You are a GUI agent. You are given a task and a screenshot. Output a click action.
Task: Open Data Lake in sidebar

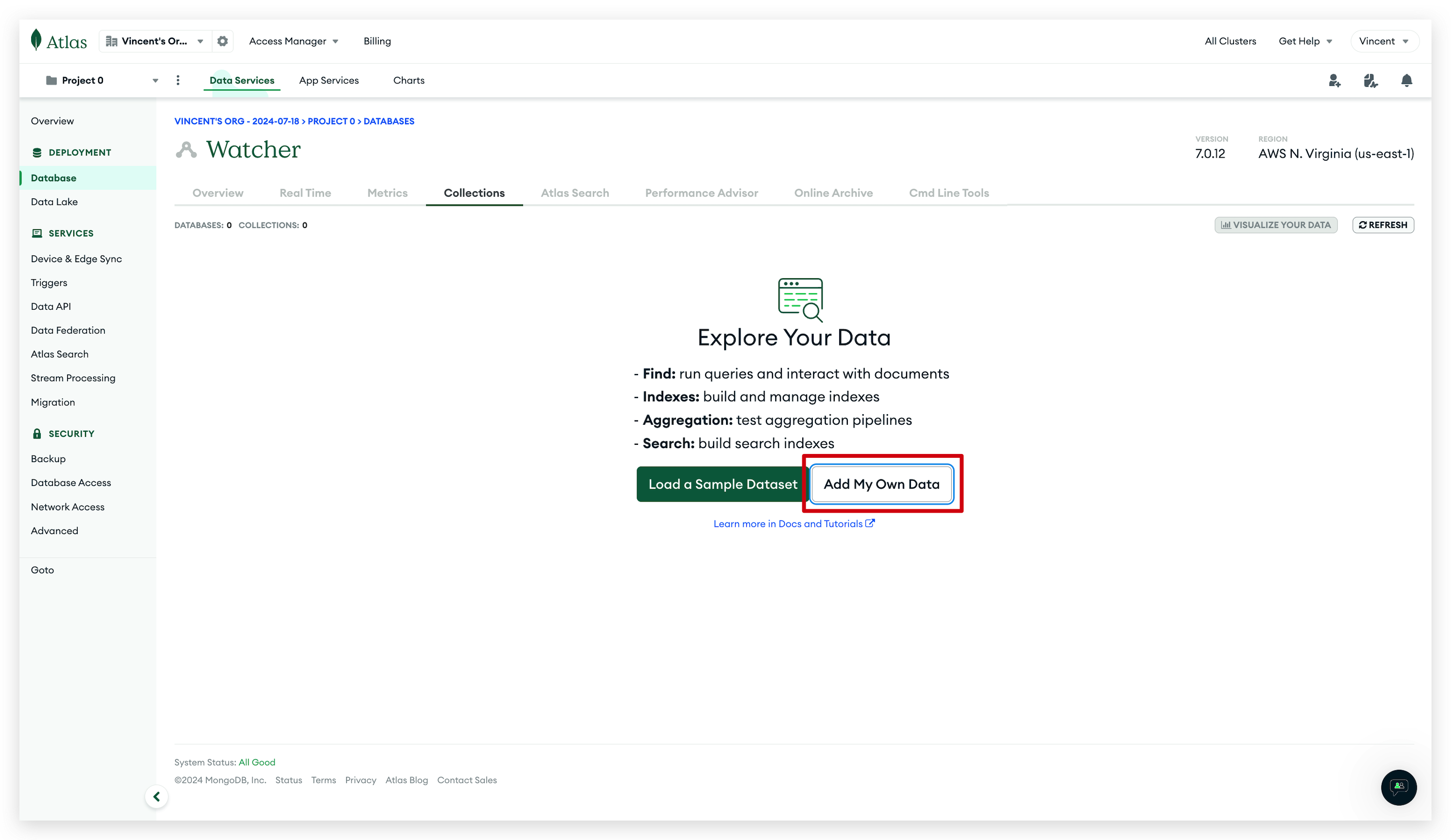pos(54,202)
